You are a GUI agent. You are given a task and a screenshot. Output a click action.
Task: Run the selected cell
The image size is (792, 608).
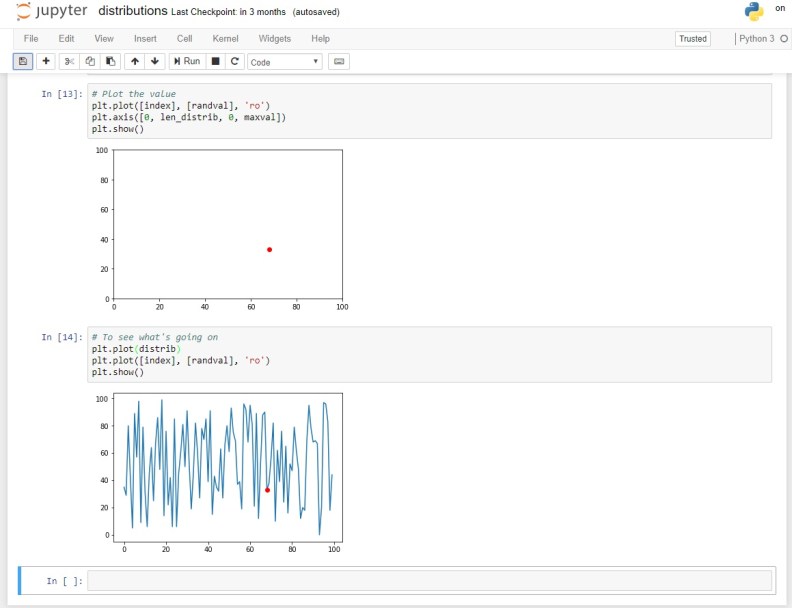click(x=187, y=62)
